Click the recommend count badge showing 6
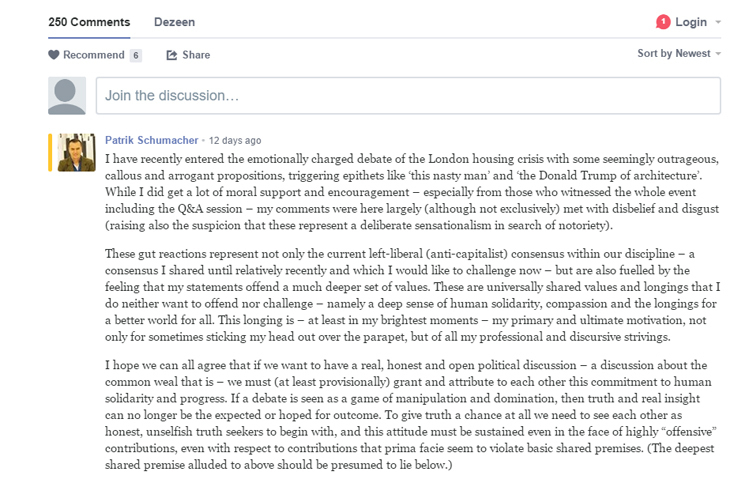This screenshot has height=483, width=730. point(136,56)
